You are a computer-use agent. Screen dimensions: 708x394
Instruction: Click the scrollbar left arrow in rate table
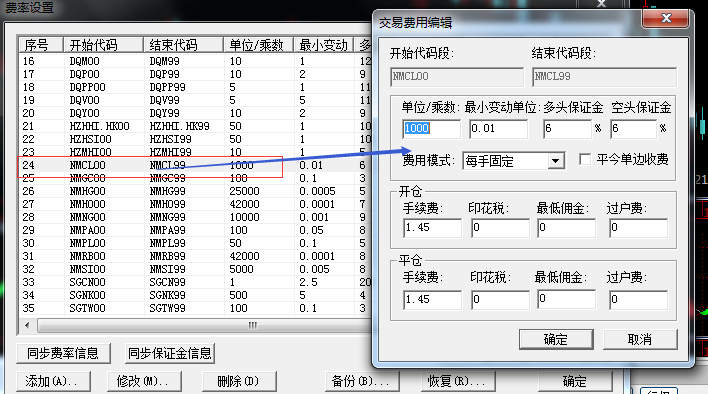[x=27, y=325]
